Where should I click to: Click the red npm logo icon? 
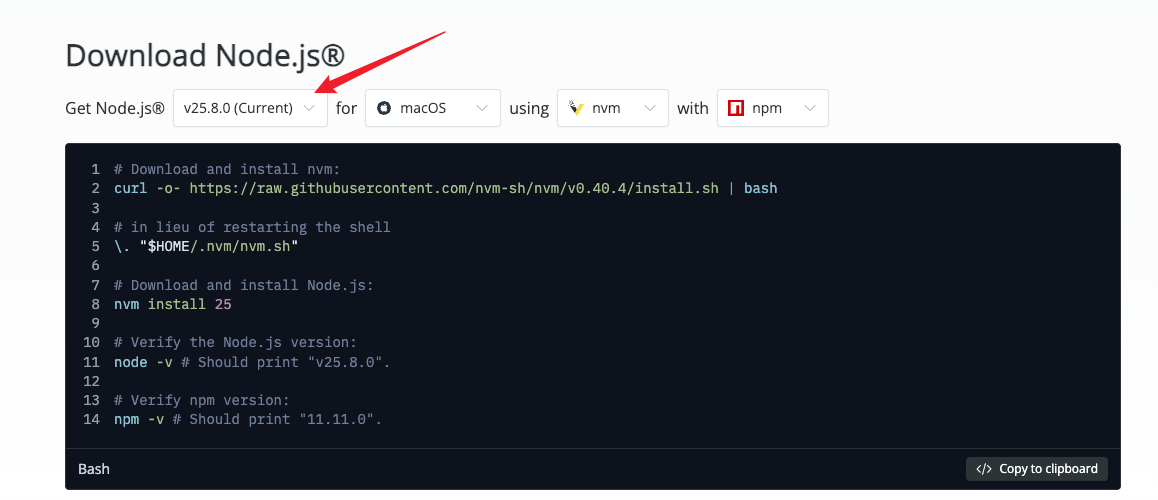pos(736,108)
